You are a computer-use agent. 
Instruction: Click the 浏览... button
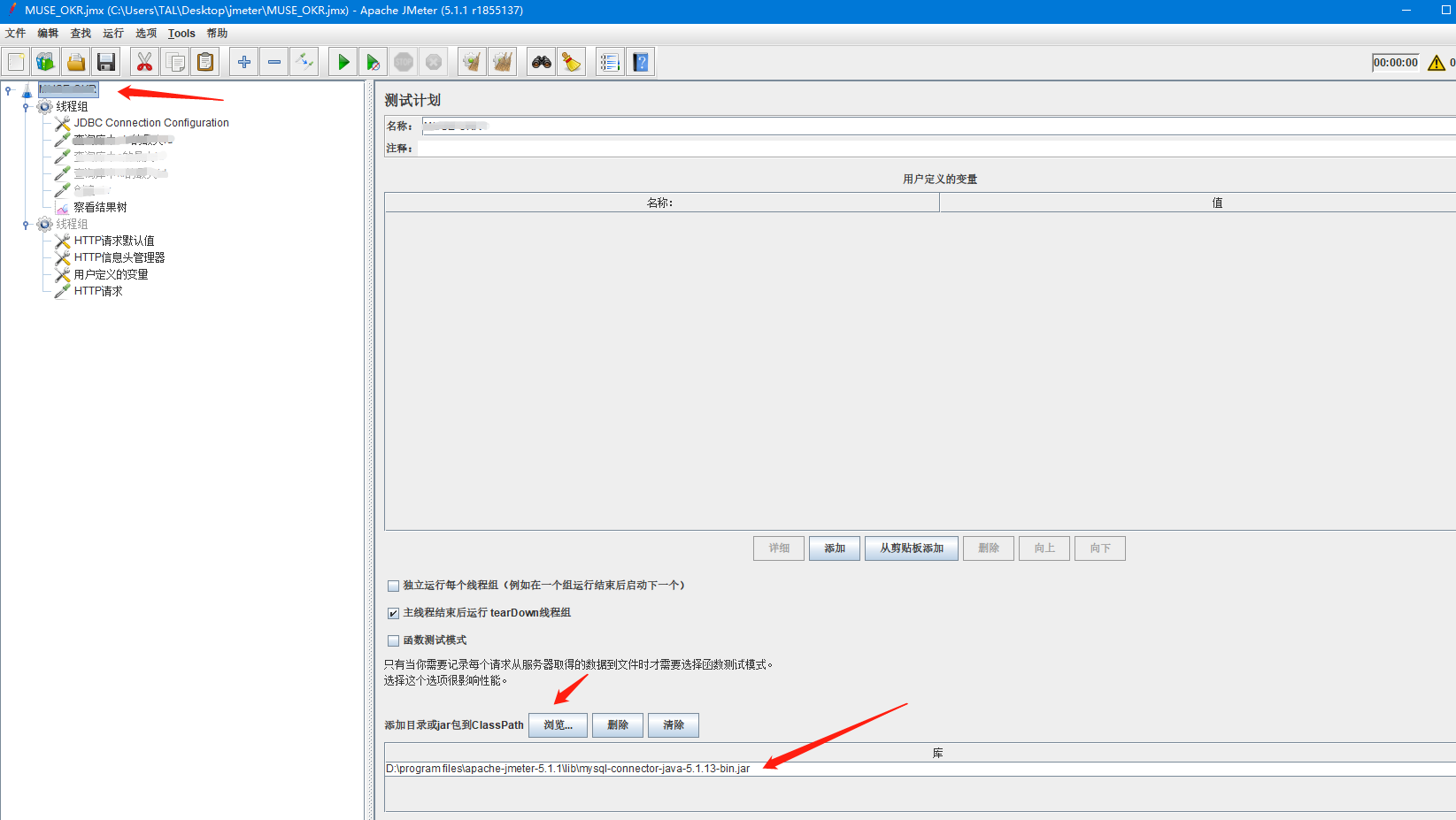coord(558,725)
